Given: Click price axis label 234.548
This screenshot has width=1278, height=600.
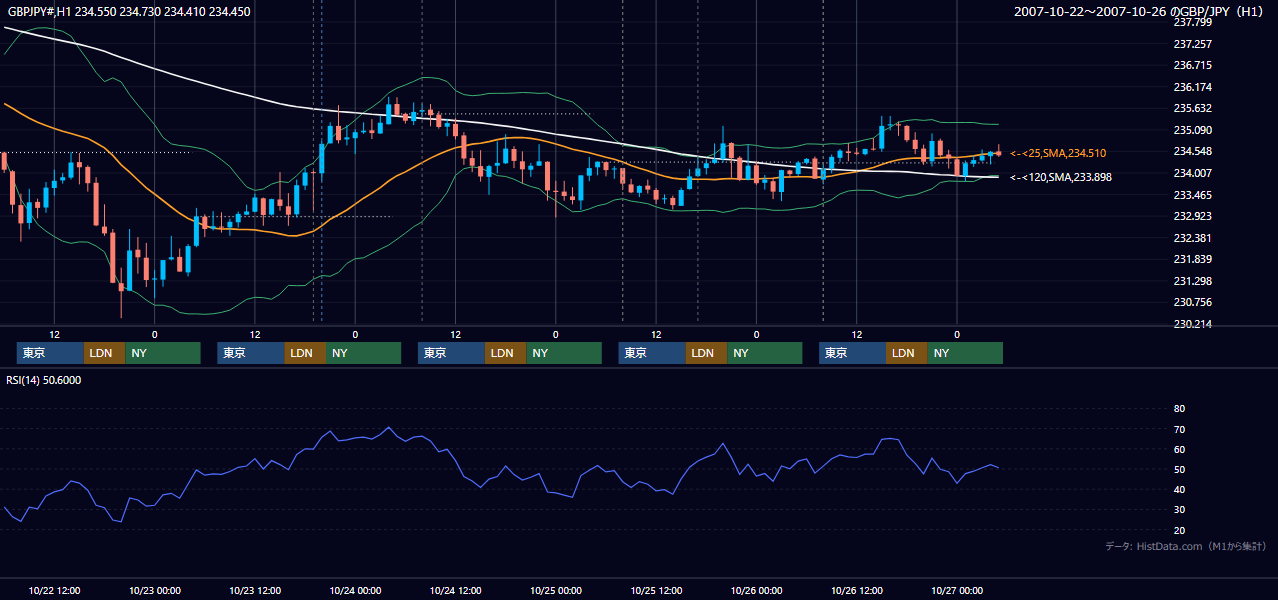Looking at the screenshot, I should point(1192,152).
